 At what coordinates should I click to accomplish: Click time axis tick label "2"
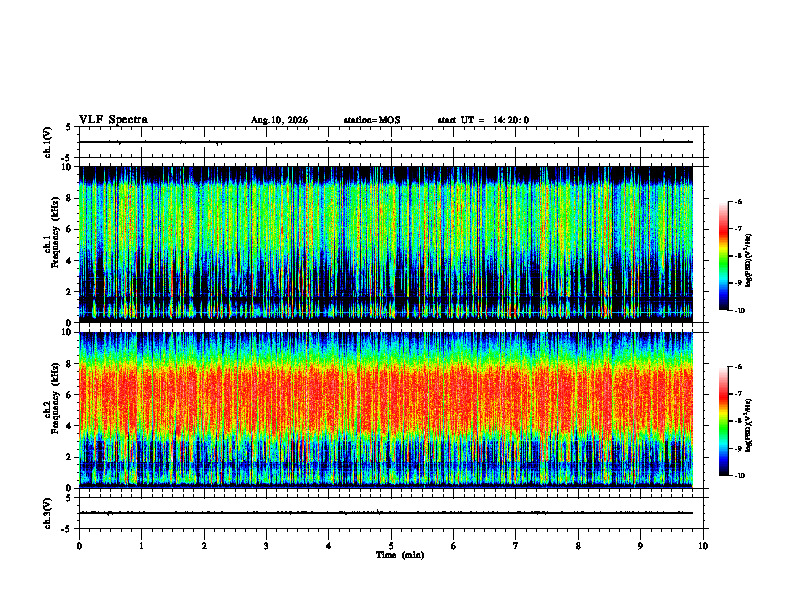(x=204, y=546)
